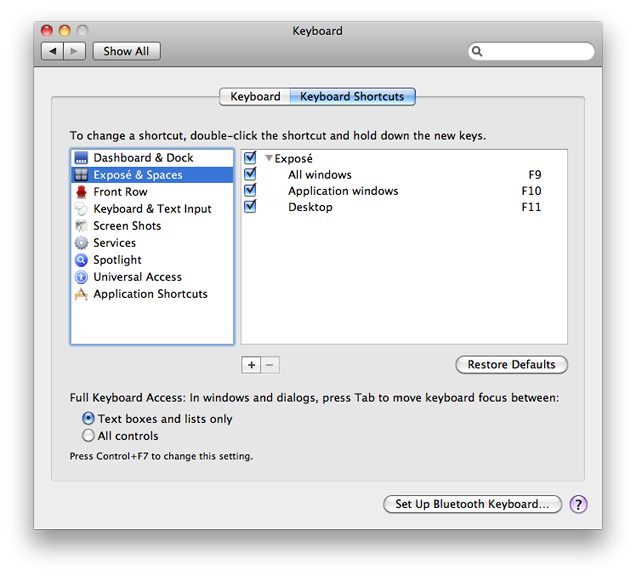Click the Universal Access icon
636x576 pixels.
pyautogui.click(x=82, y=277)
